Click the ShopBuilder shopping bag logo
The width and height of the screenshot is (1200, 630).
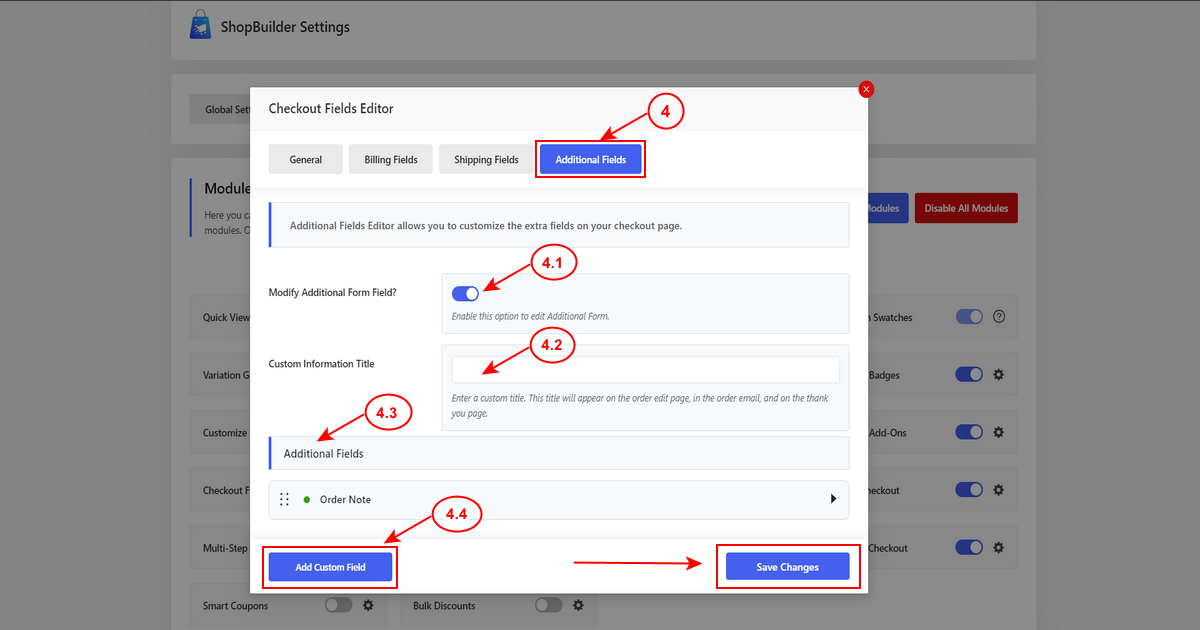click(201, 26)
